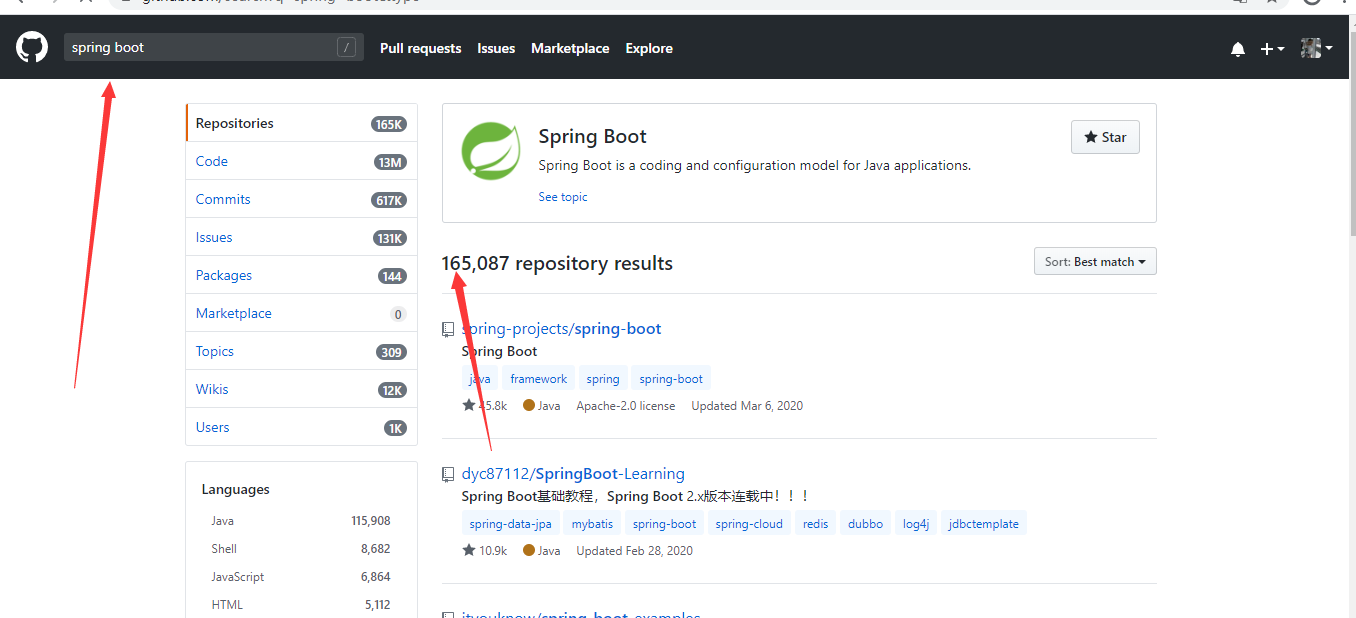
Task: Open Issues in top navigation
Action: coord(496,48)
